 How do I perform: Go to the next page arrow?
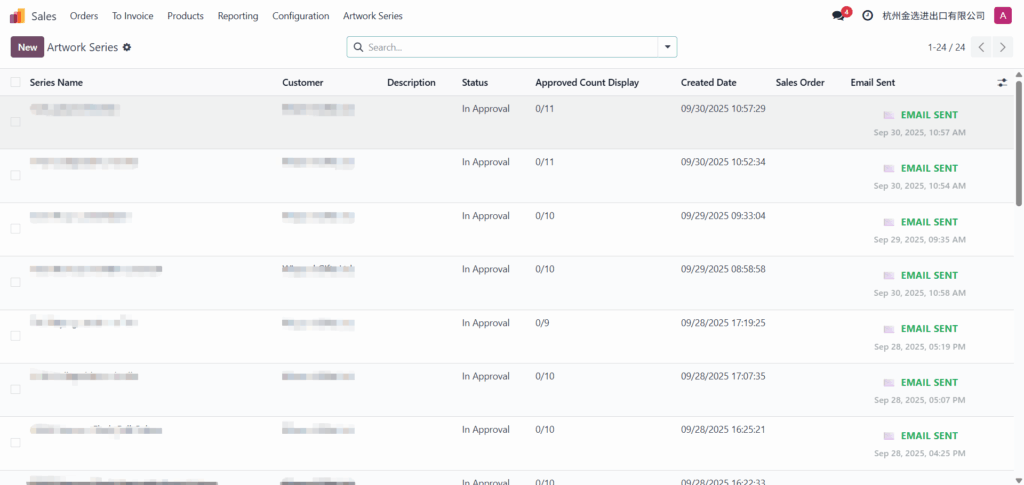click(1004, 47)
